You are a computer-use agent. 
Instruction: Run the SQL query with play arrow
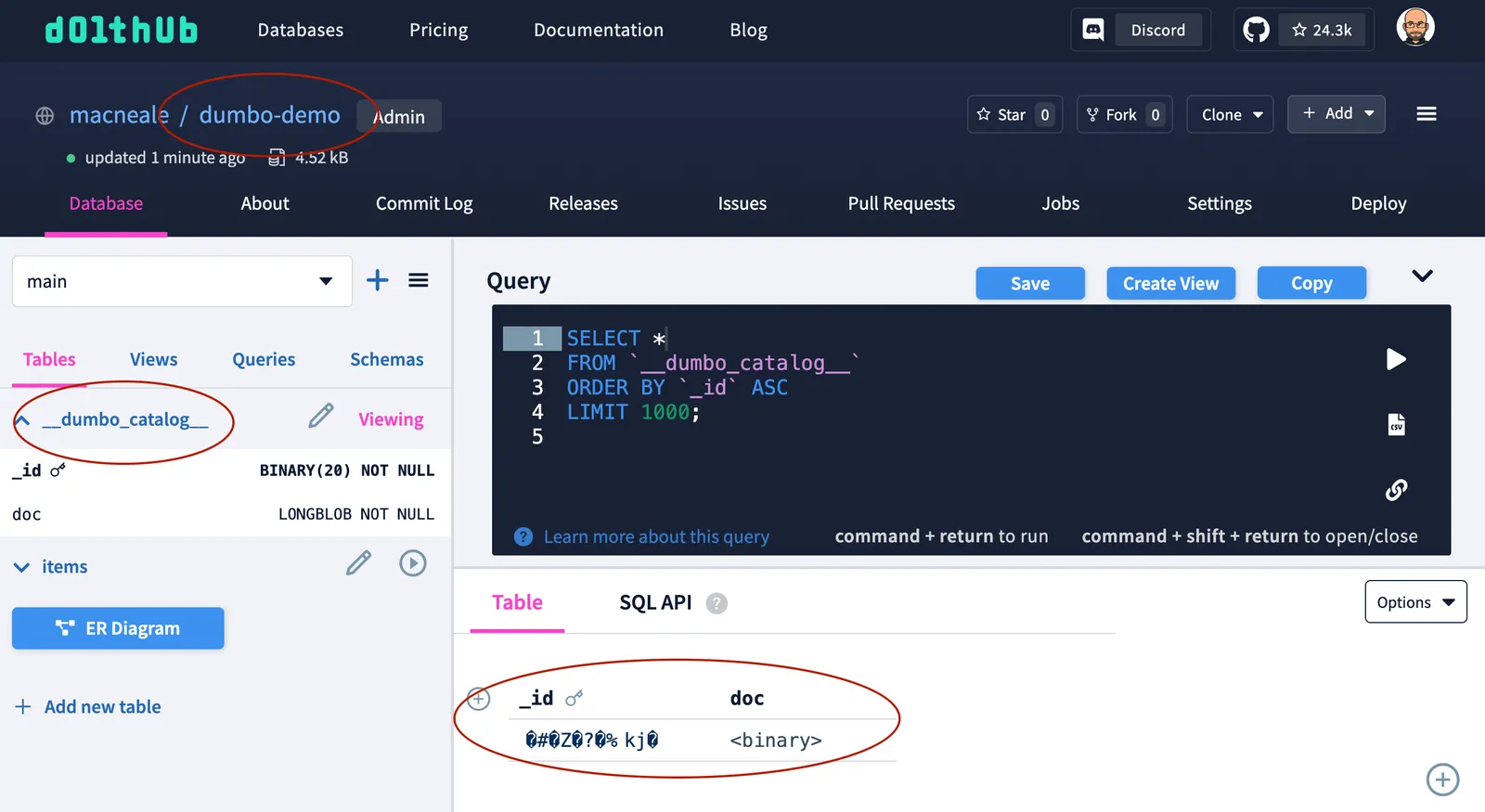coord(1396,359)
